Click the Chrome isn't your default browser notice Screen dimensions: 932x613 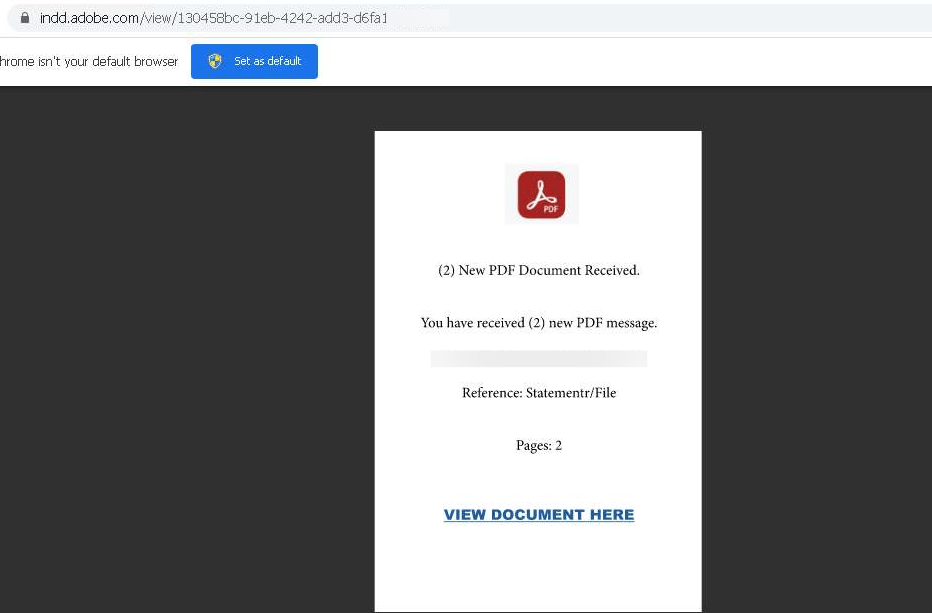coord(89,61)
